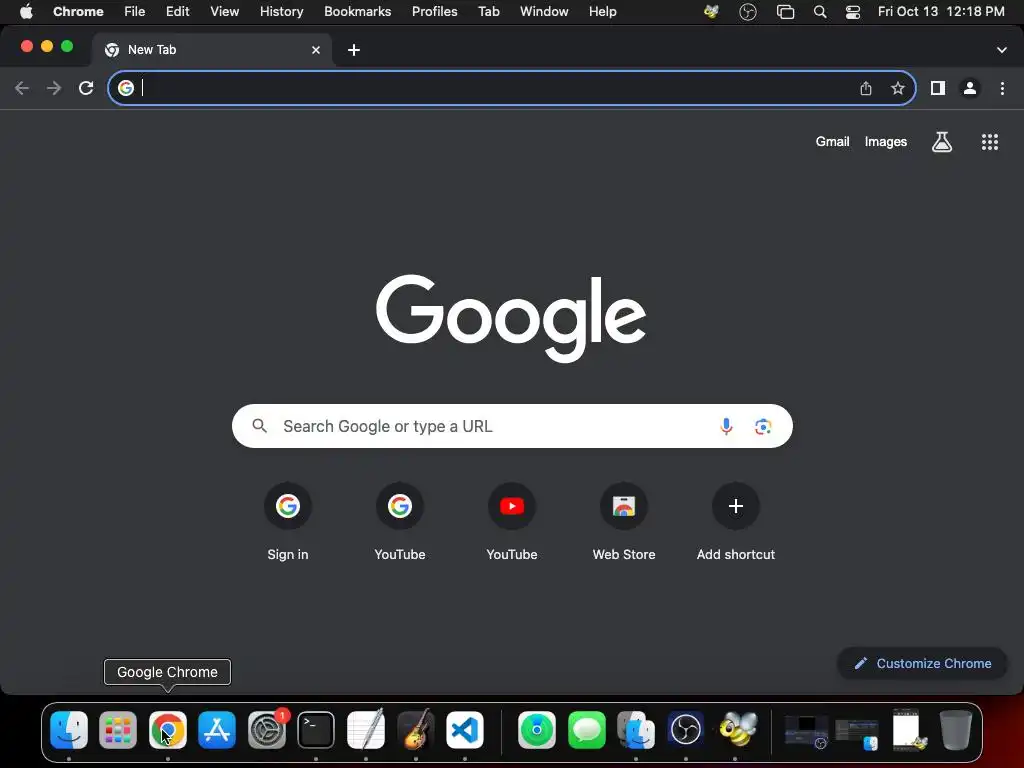Open the View menu

pyautogui.click(x=225, y=12)
